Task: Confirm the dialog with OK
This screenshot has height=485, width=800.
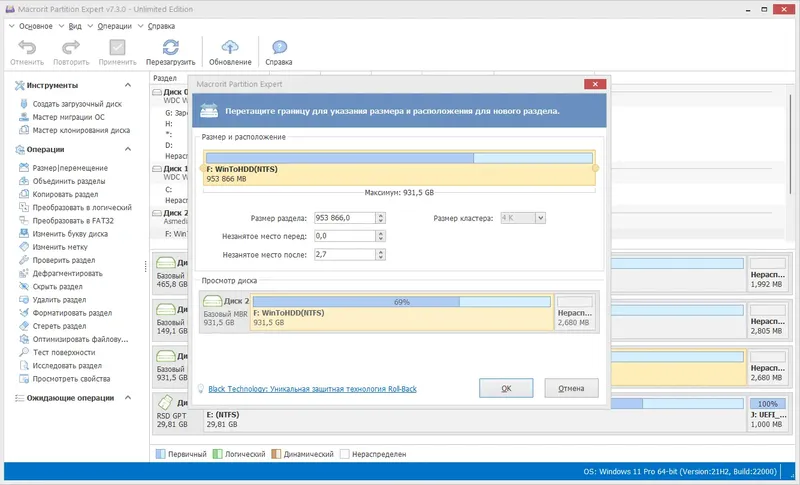Action: coord(506,388)
